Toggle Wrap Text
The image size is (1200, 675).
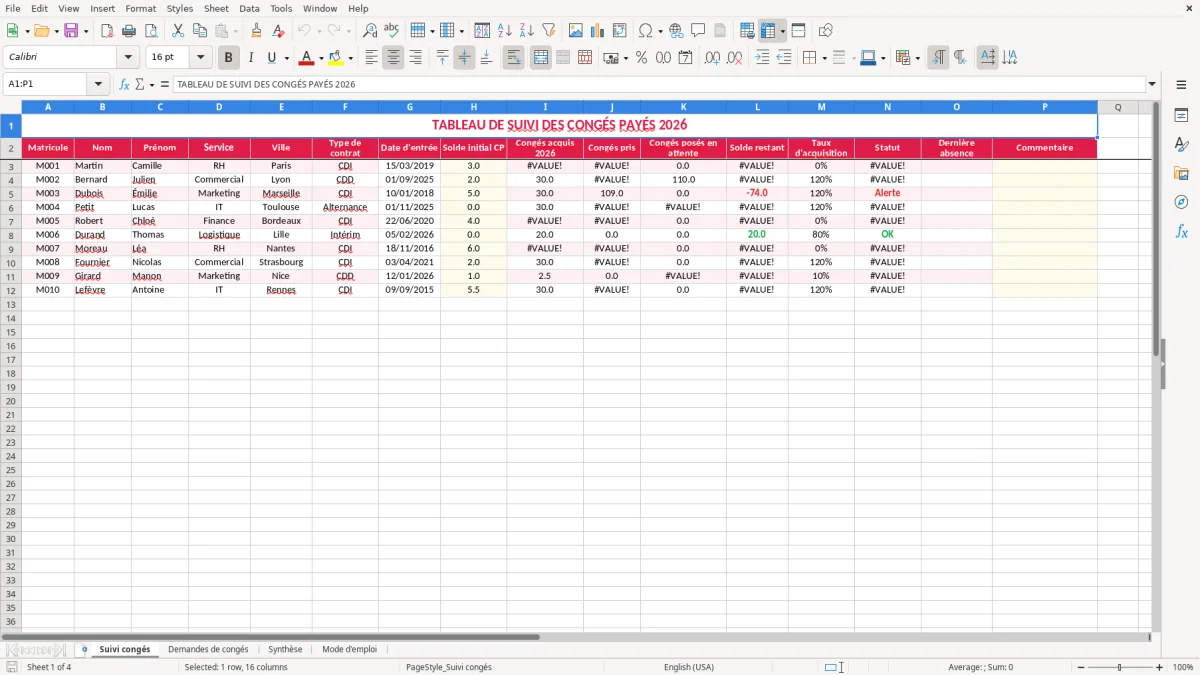pyautogui.click(x=513, y=58)
